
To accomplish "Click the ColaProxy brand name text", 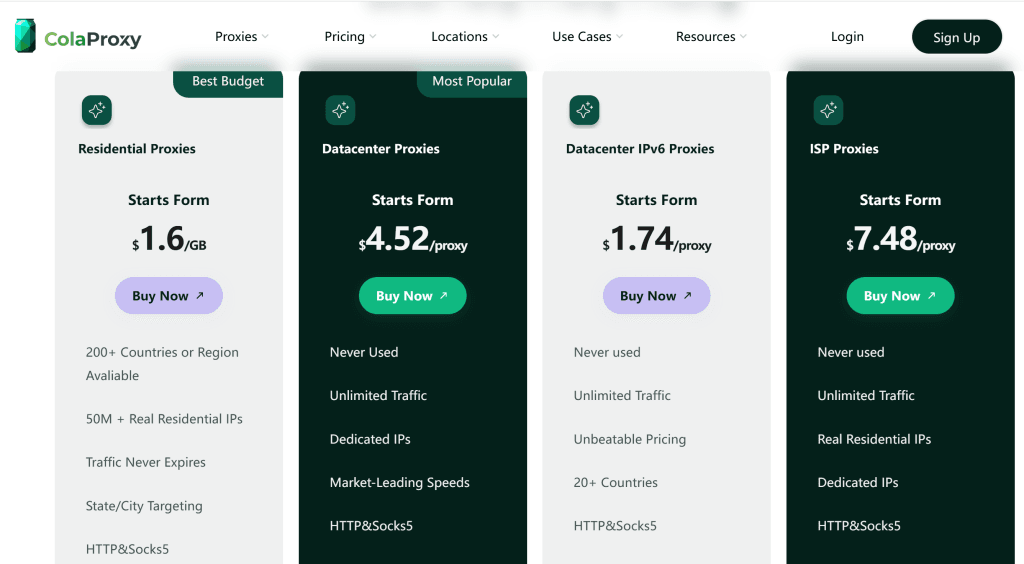I will click(x=93, y=40).
